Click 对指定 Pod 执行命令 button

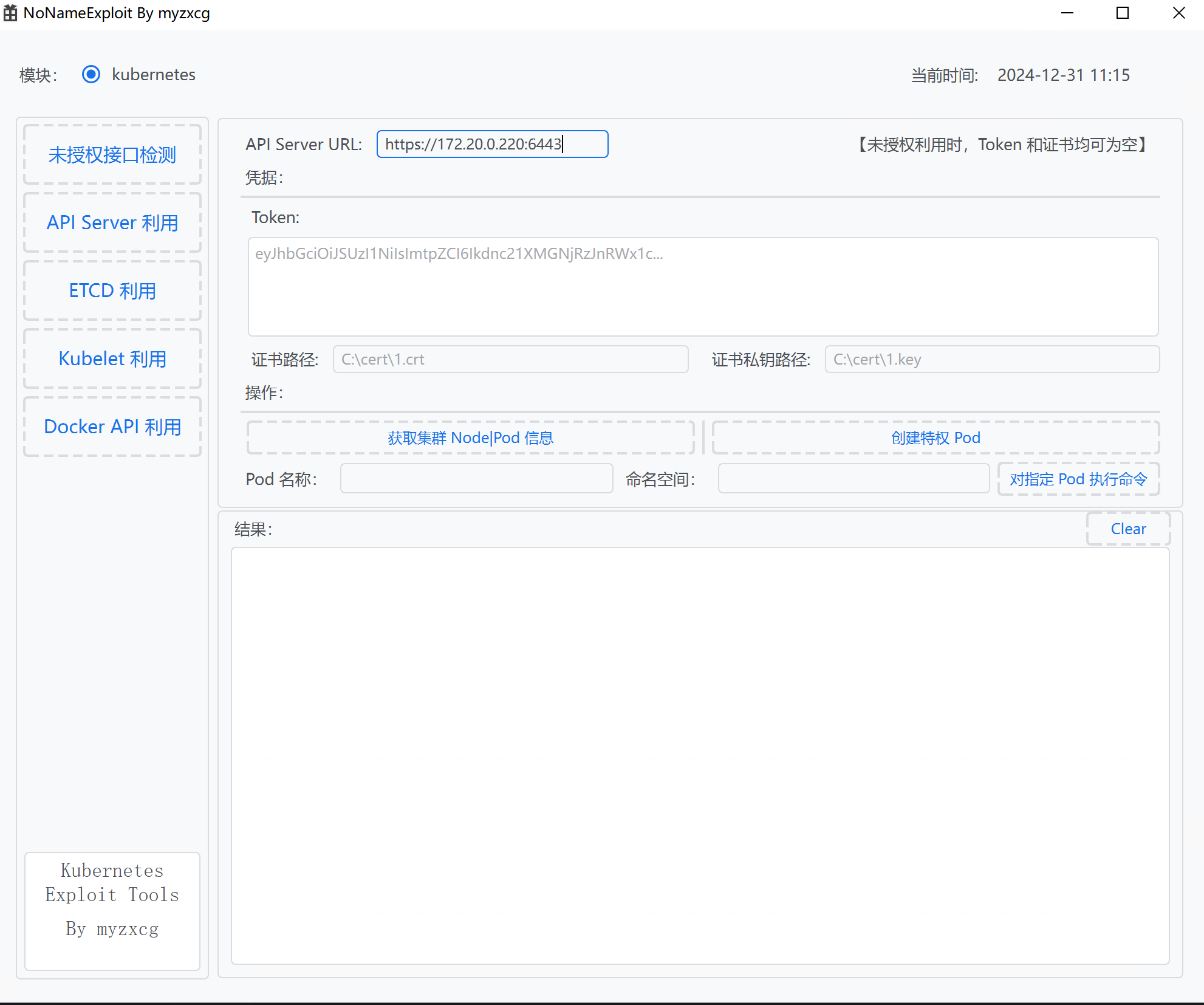[x=1078, y=479]
